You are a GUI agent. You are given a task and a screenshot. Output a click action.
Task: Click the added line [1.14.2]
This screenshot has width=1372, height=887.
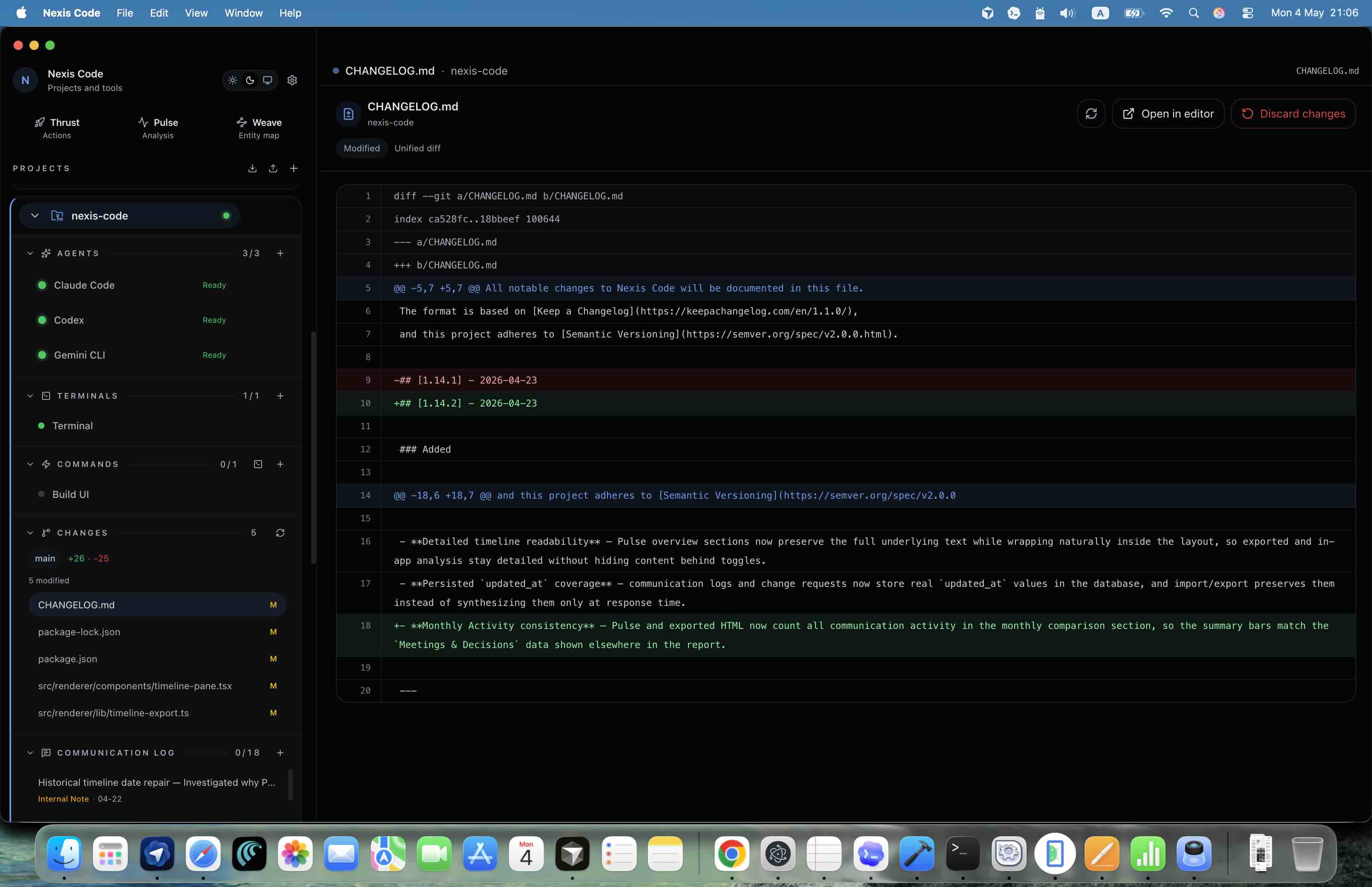(846, 403)
